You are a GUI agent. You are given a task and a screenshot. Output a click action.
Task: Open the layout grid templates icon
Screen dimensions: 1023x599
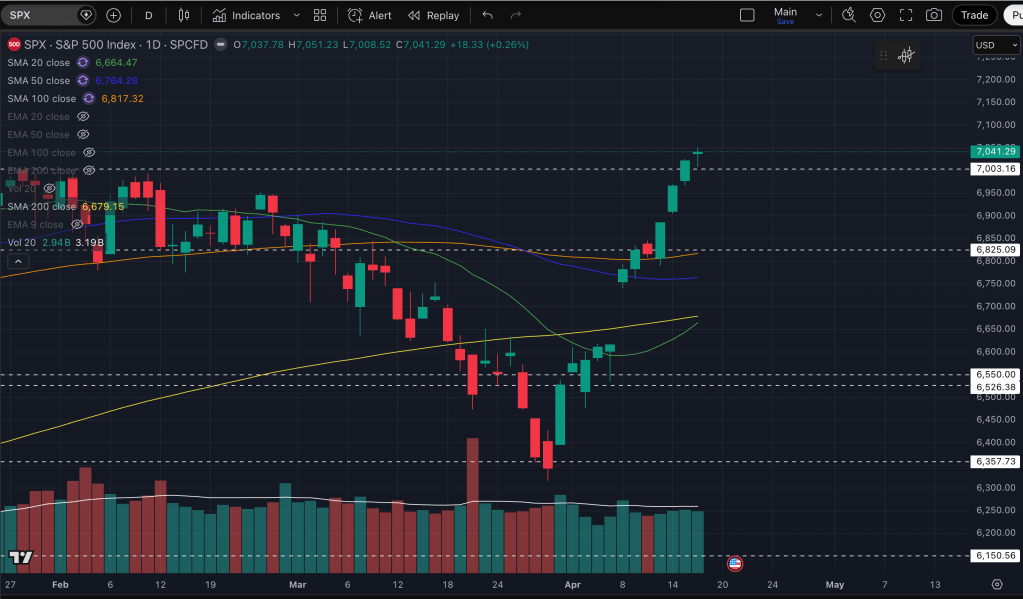[320, 15]
